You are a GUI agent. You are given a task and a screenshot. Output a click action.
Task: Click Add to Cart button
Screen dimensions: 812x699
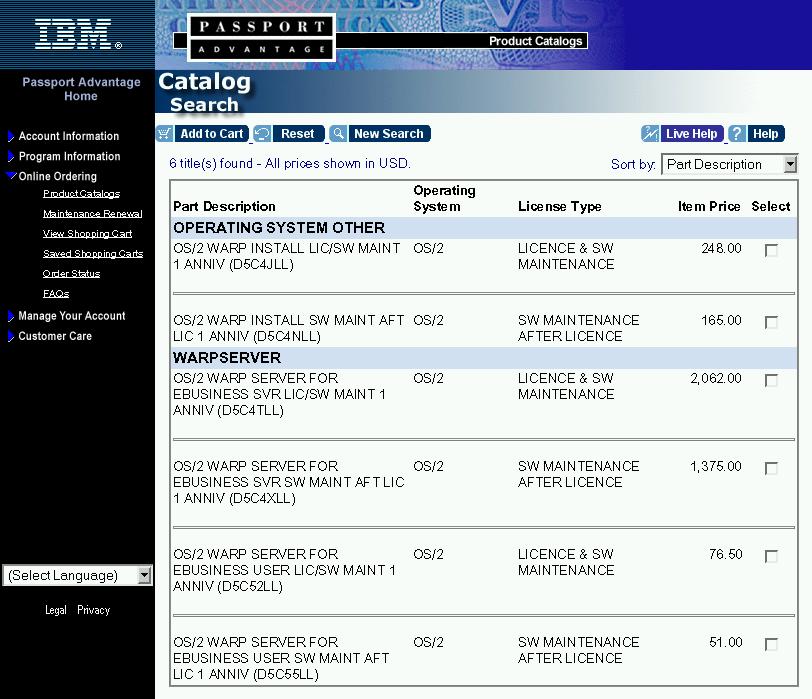point(211,134)
